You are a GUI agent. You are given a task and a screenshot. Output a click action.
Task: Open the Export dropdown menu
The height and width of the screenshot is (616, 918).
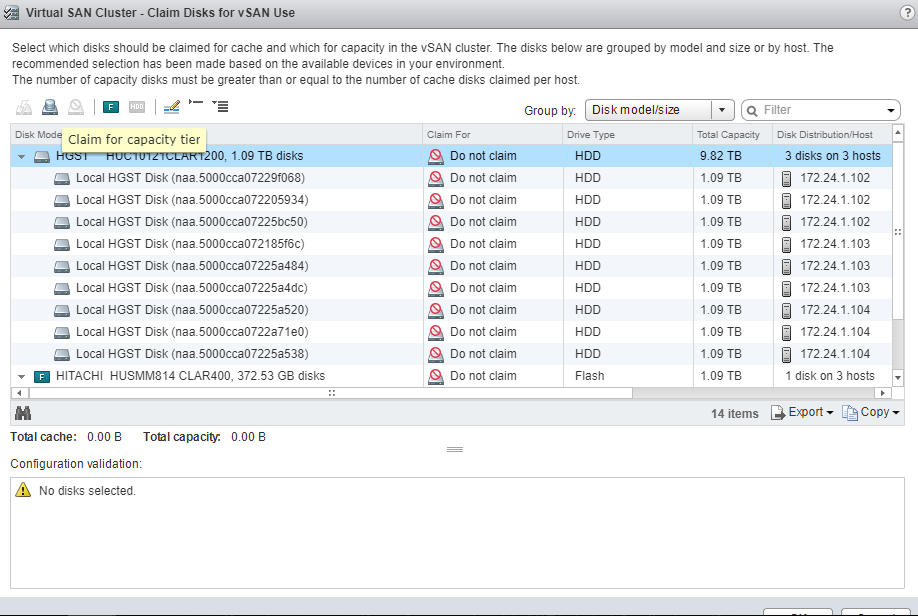[802, 413]
